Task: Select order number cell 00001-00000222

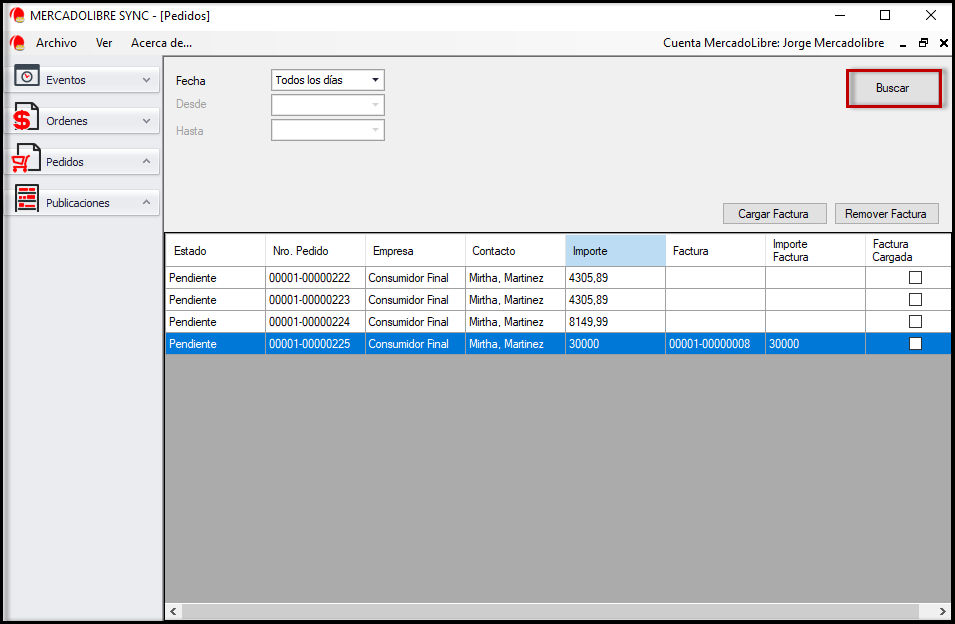Action: pyautogui.click(x=315, y=278)
